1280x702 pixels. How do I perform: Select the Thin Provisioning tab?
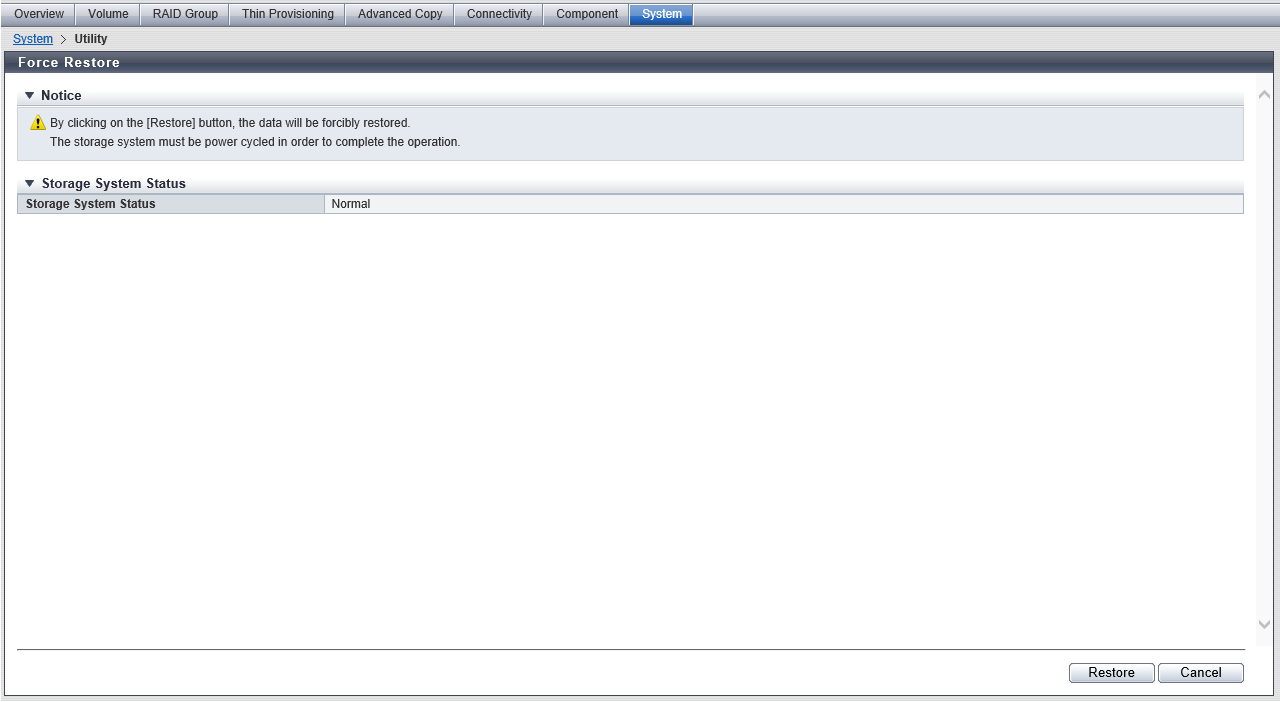[287, 14]
